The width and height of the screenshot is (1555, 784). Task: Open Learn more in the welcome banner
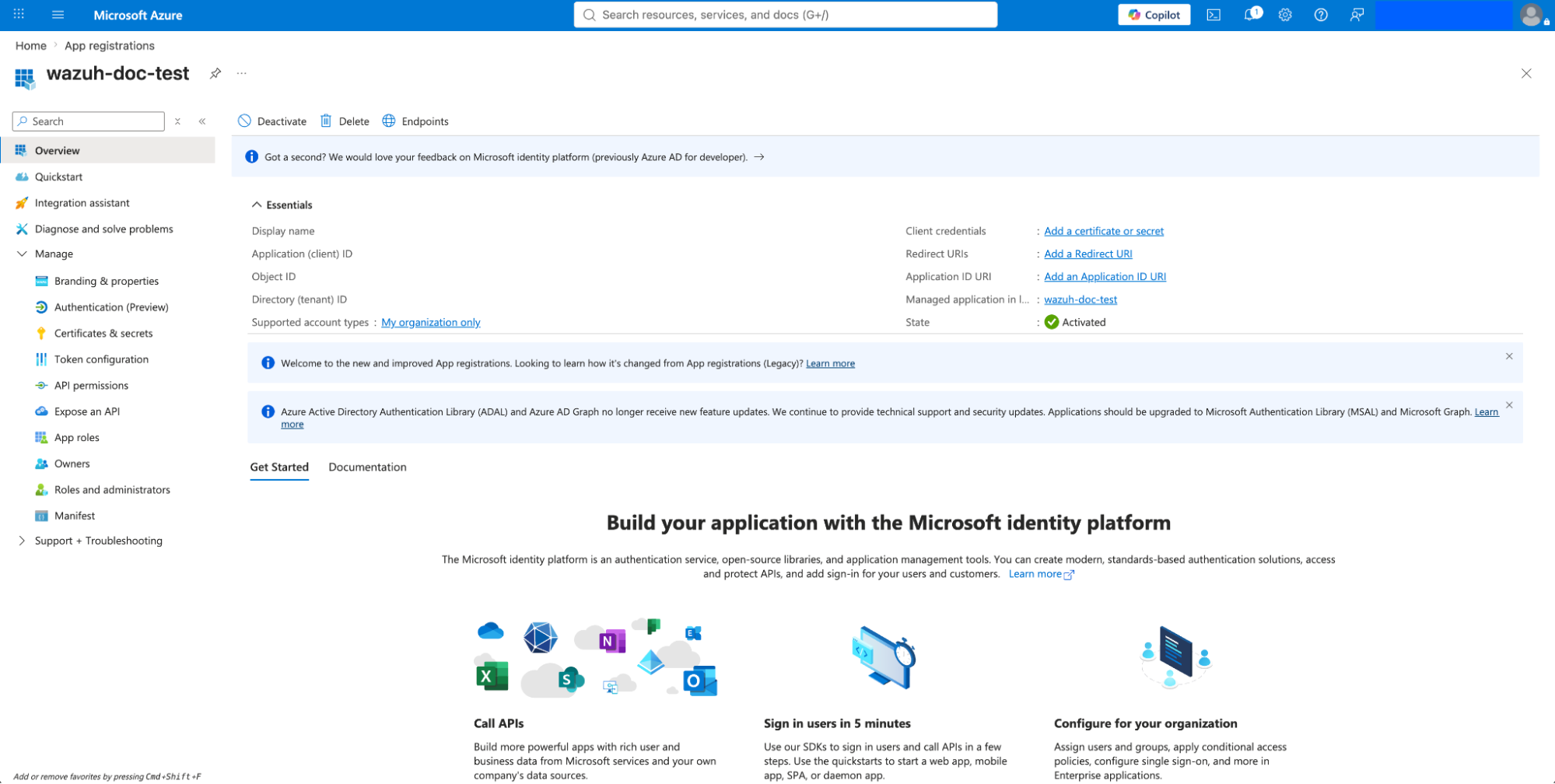830,364
